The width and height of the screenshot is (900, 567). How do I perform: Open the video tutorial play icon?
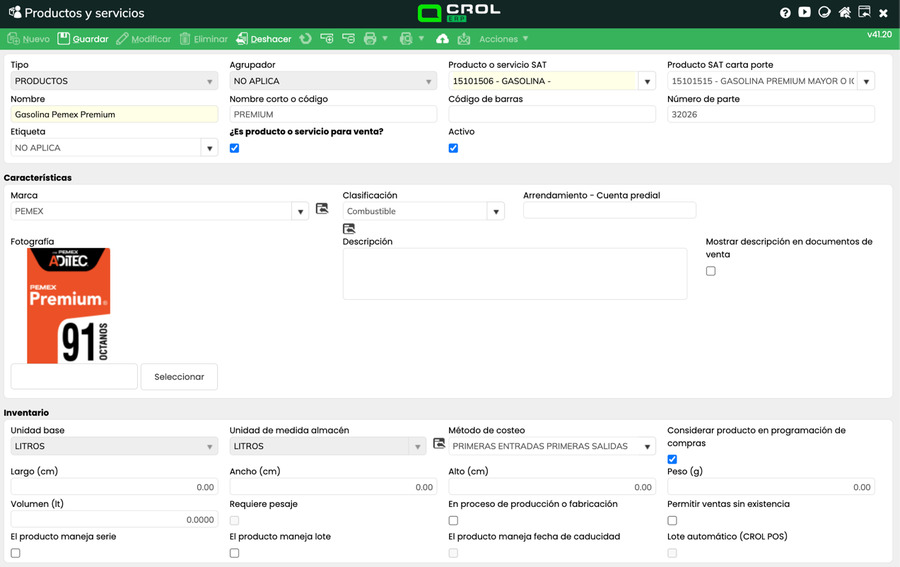(x=804, y=13)
